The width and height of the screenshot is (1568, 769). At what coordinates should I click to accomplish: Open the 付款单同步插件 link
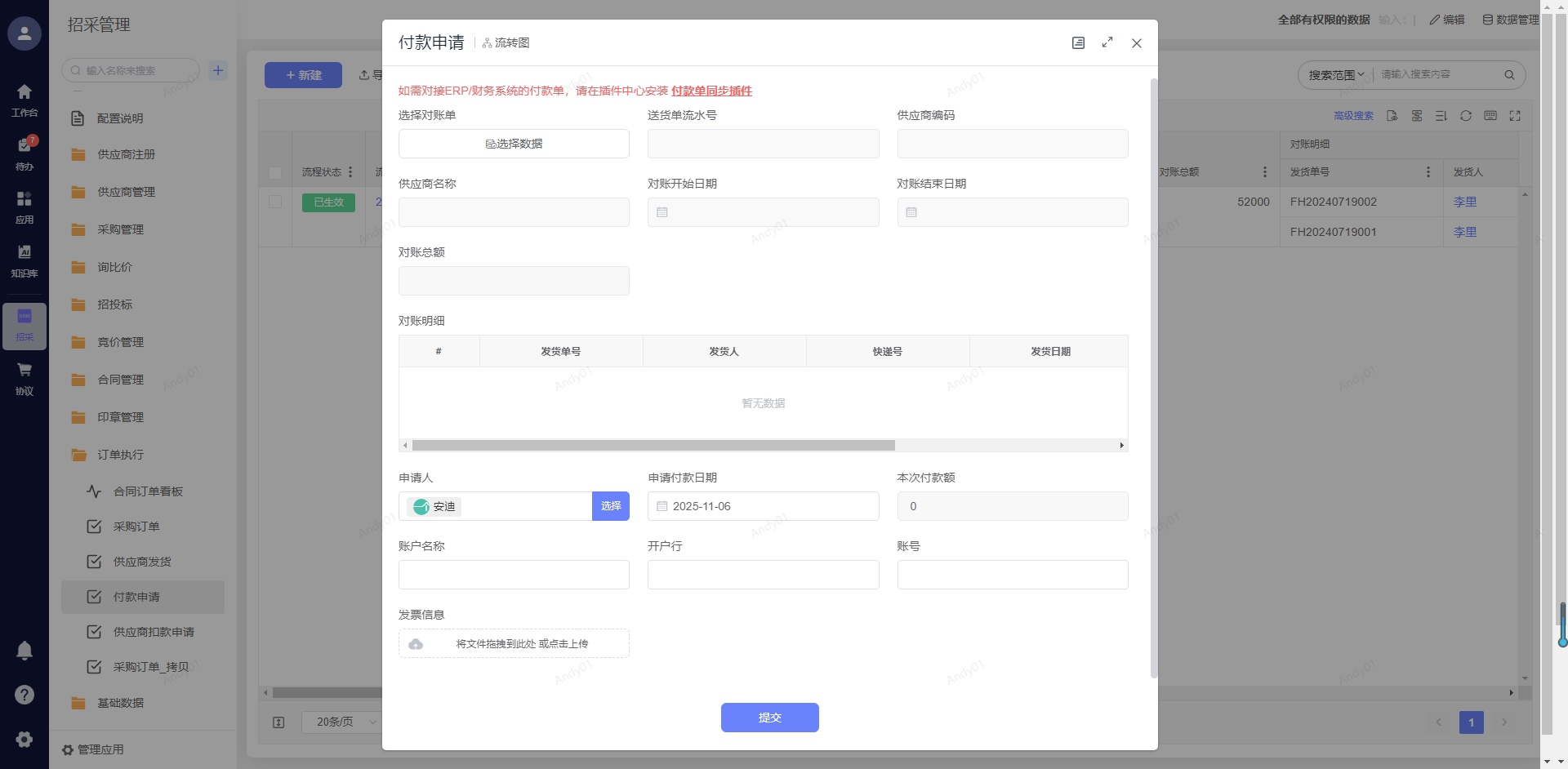point(711,91)
